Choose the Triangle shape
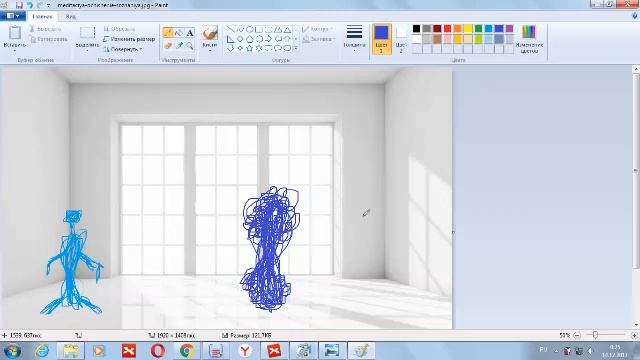 tap(287, 30)
